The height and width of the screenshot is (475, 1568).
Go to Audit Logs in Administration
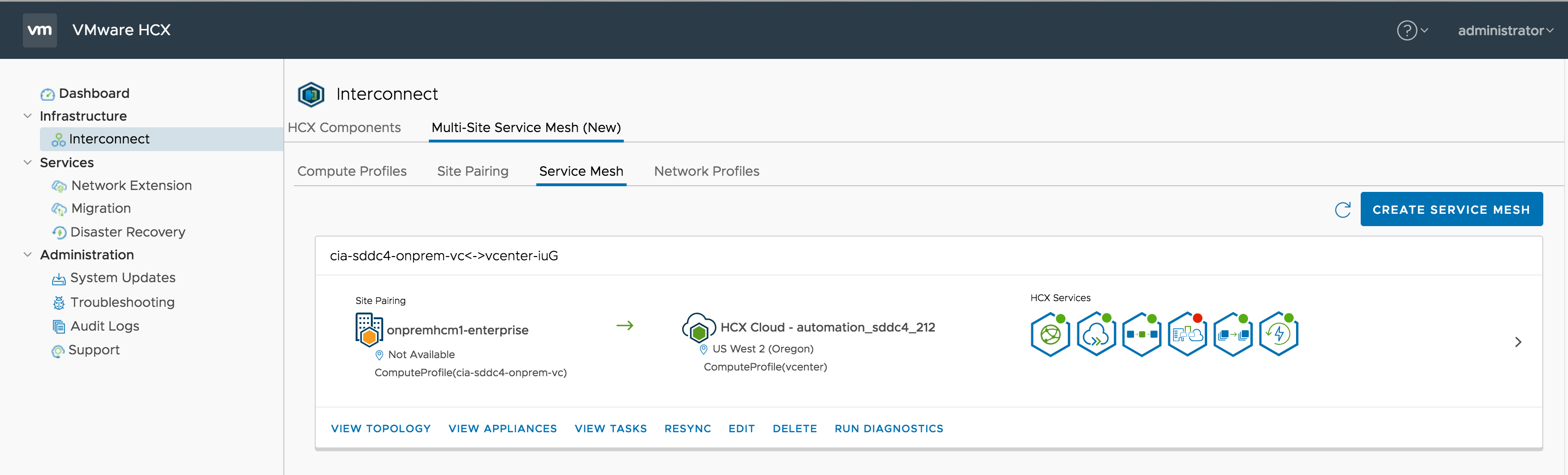pyautogui.click(x=105, y=326)
